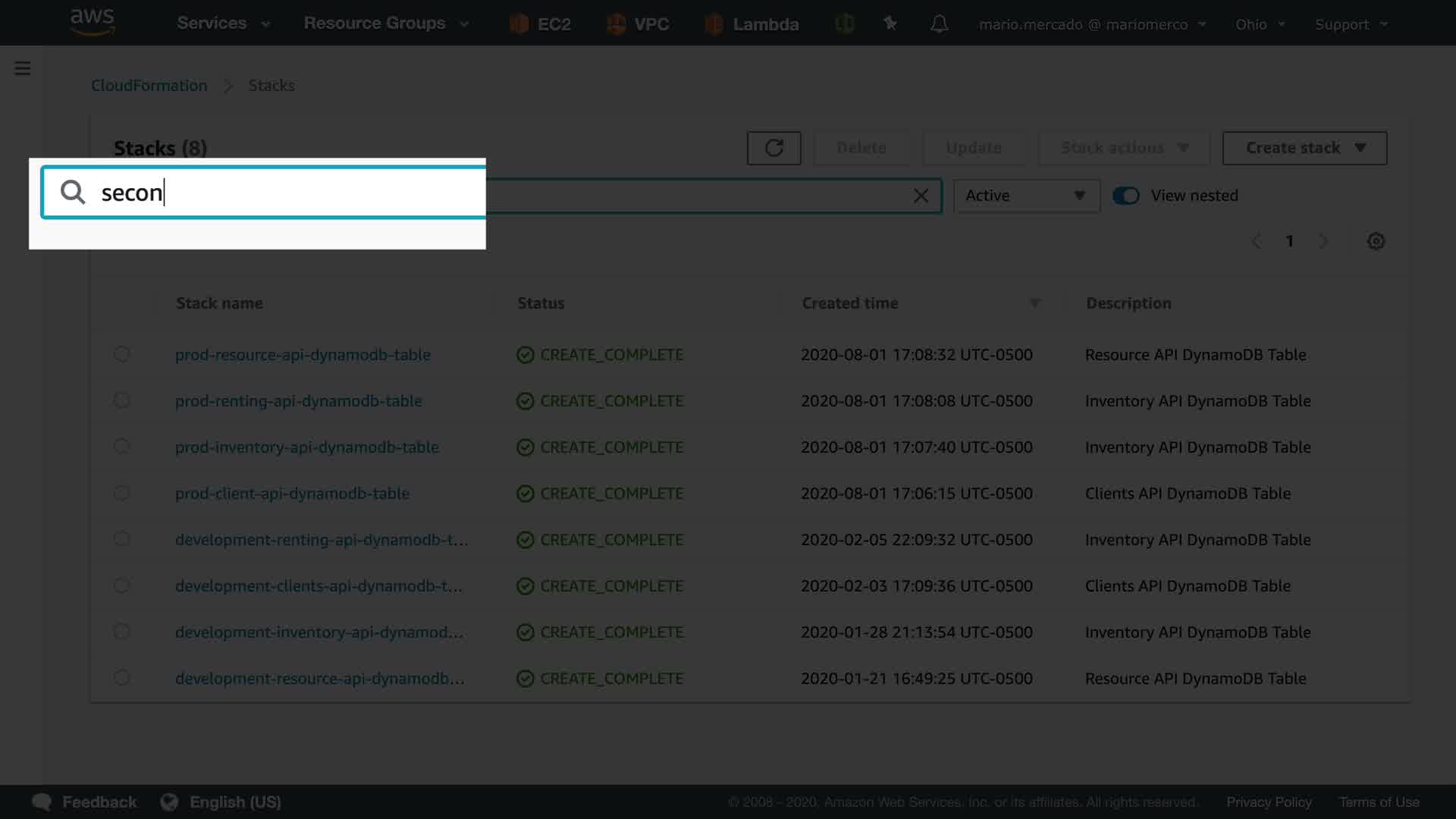Open the Ohio region selector

1260,24
